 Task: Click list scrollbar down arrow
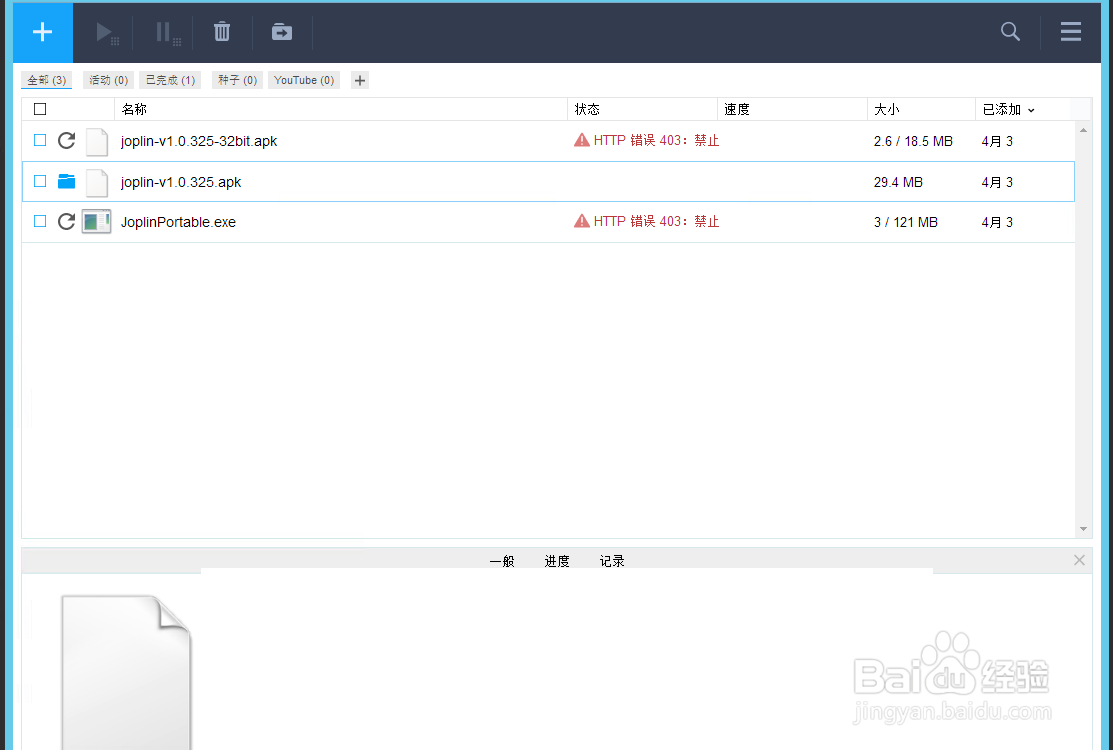[x=1083, y=529]
